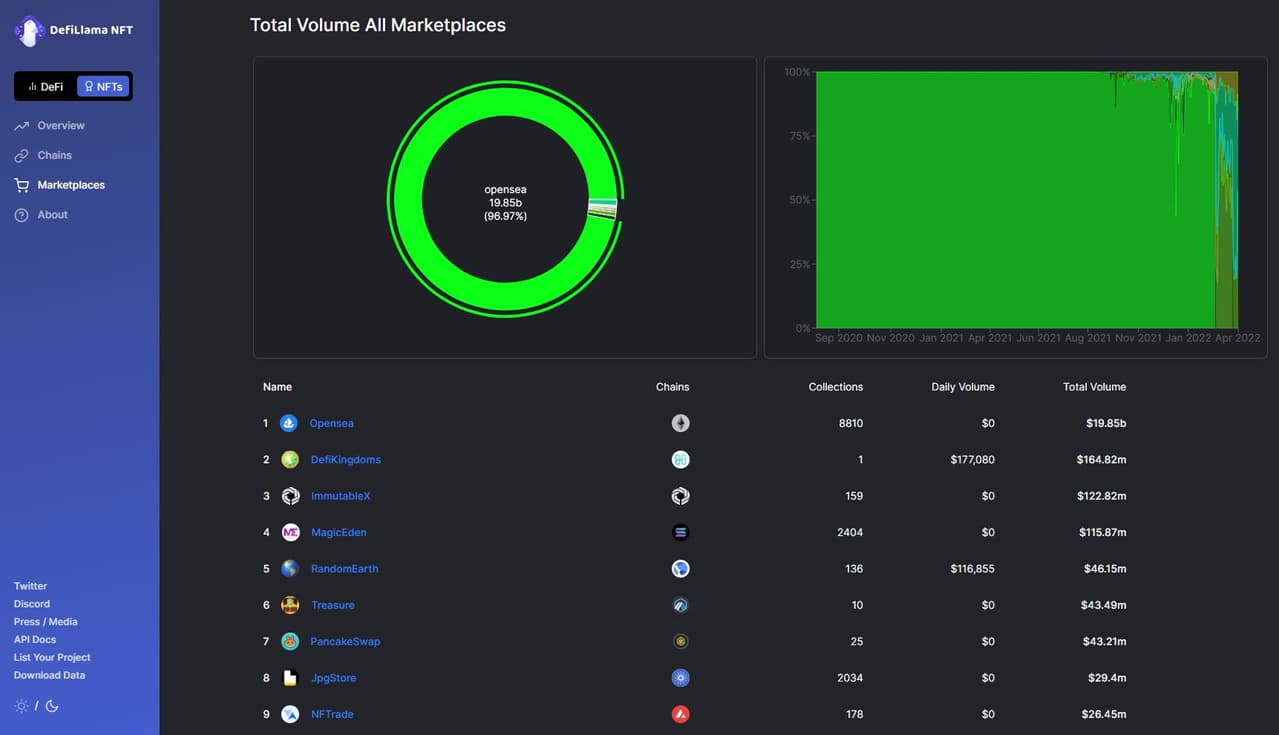Screen dimensions: 1279x735
Task: Click the Solana chain icon for MagicEden
Action: point(680,532)
